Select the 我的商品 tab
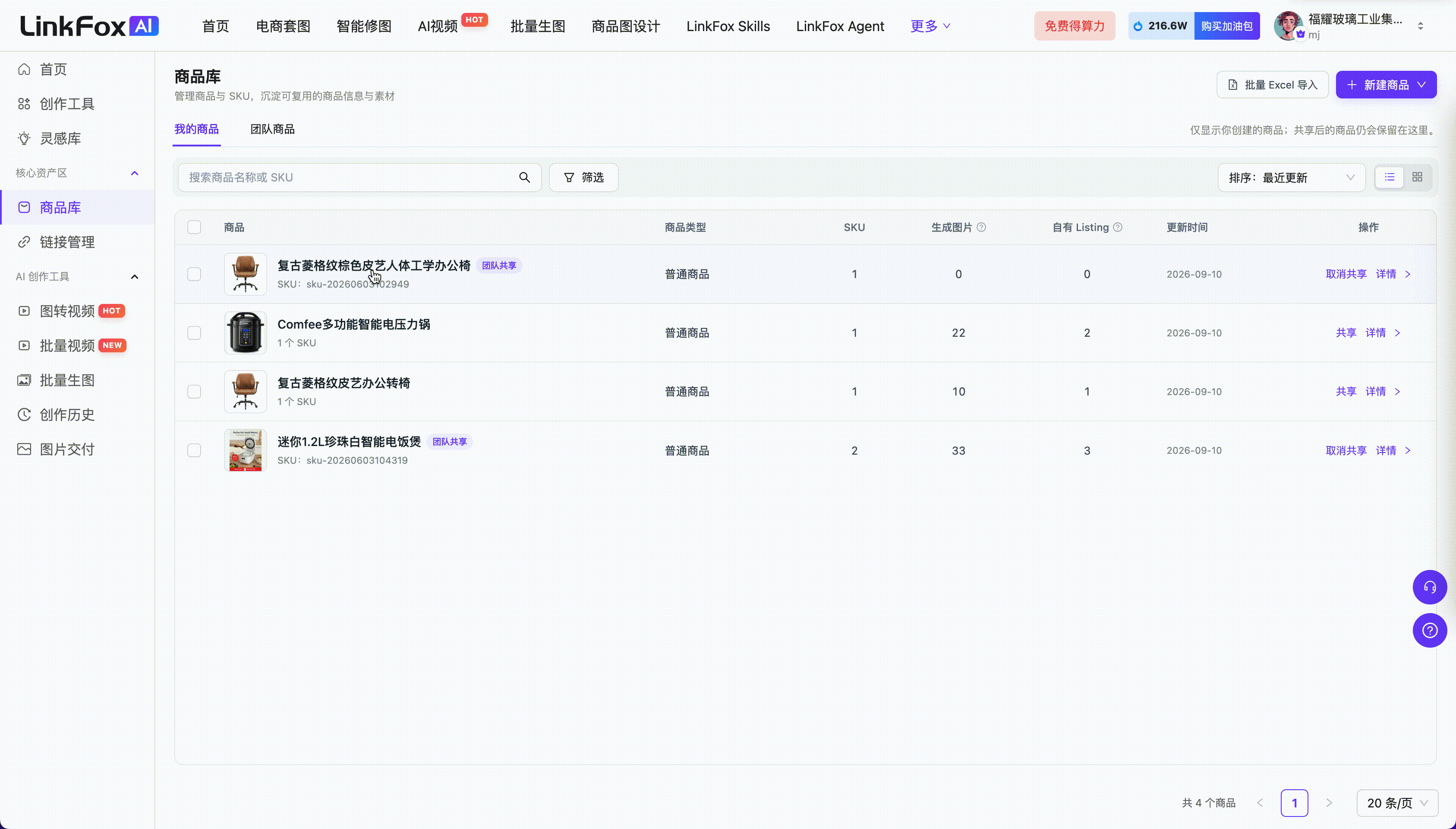 pyautogui.click(x=196, y=129)
